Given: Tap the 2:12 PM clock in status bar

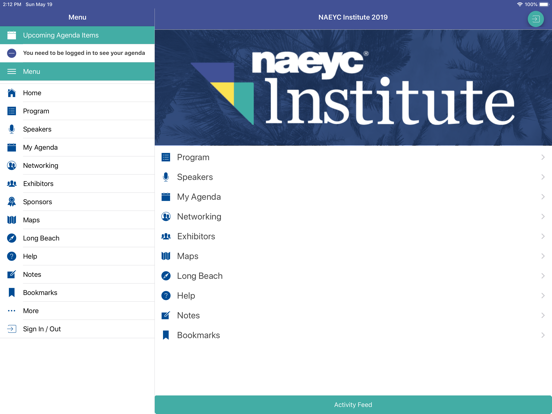Looking at the screenshot, I should pyautogui.click(x=12, y=4).
